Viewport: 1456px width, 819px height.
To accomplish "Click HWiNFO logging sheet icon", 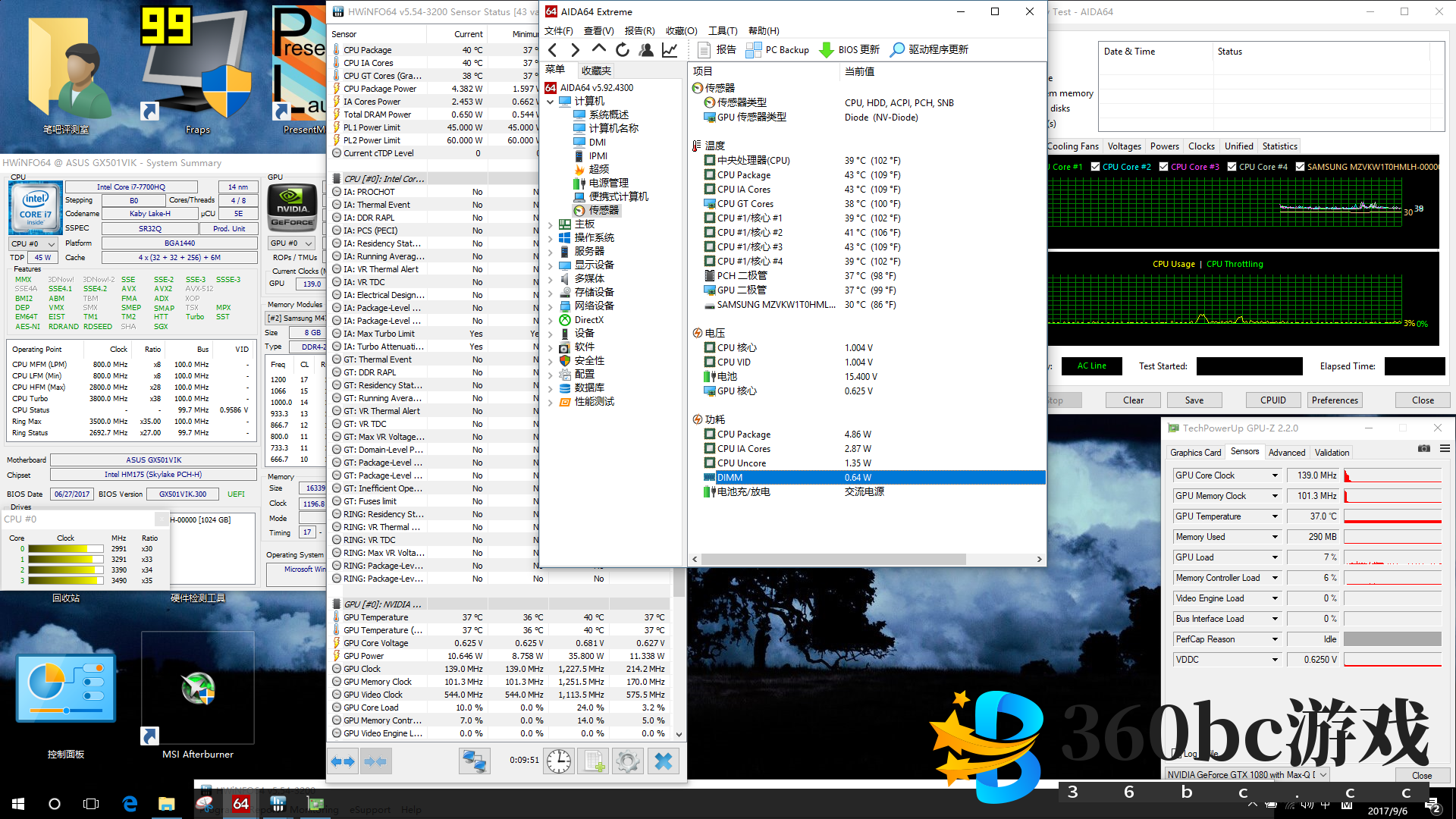I will point(593,761).
